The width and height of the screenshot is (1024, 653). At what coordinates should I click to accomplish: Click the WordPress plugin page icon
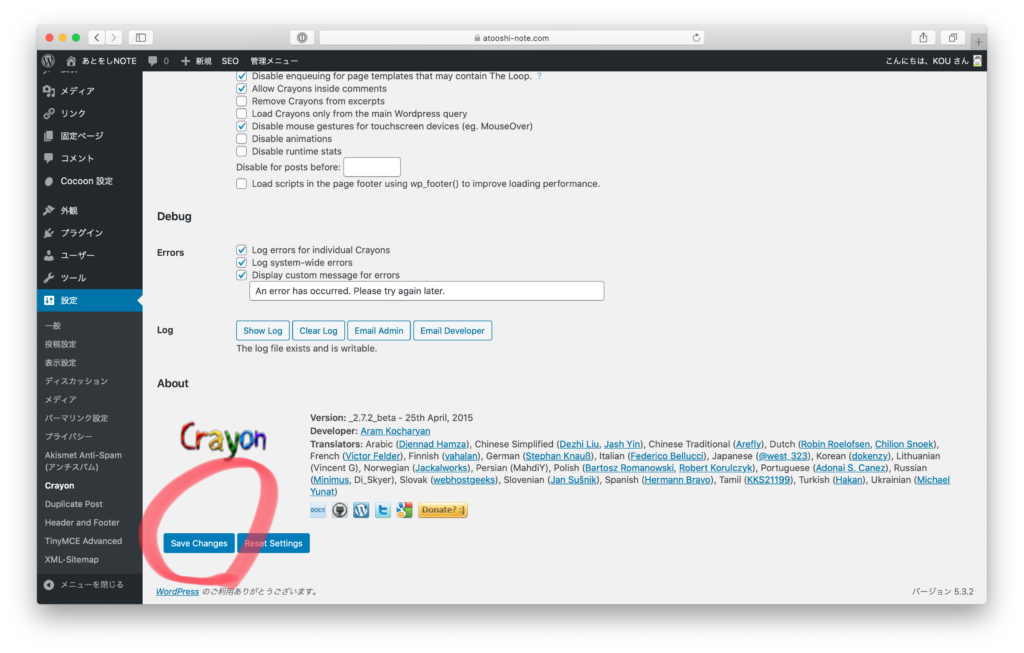pyautogui.click(x=361, y=510)
